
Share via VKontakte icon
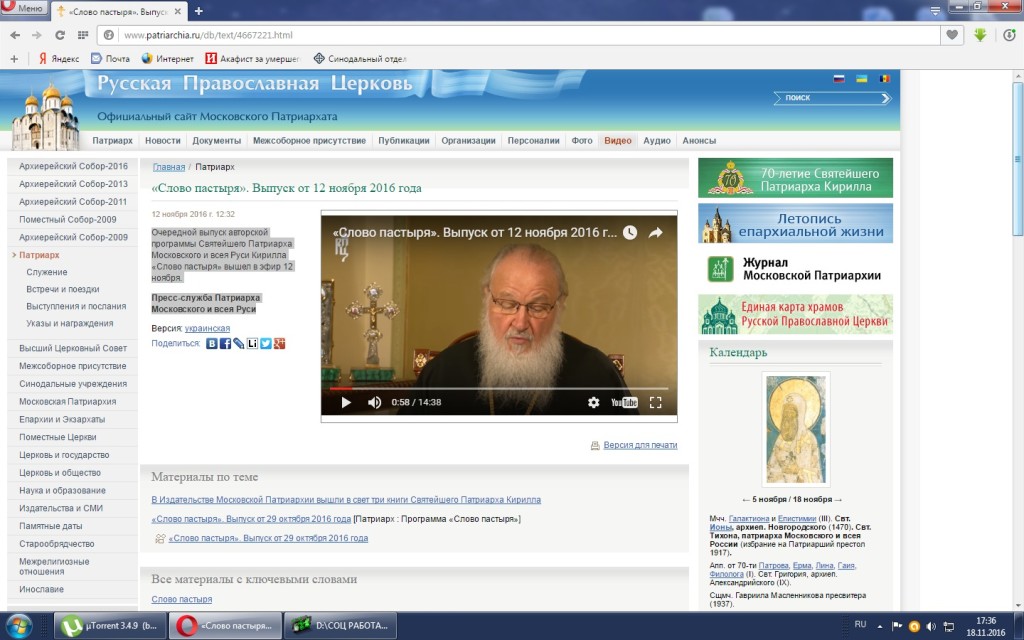point(212,344)
